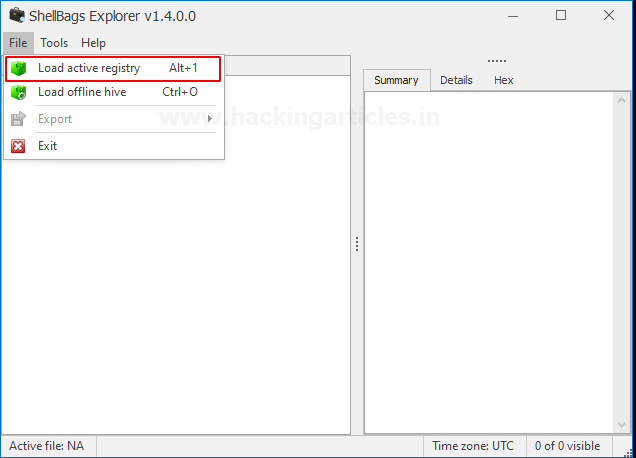Image resolution: width=636 pixels, height=458 pixels.
Task: Open the Help menu
Action: point(93,43)
